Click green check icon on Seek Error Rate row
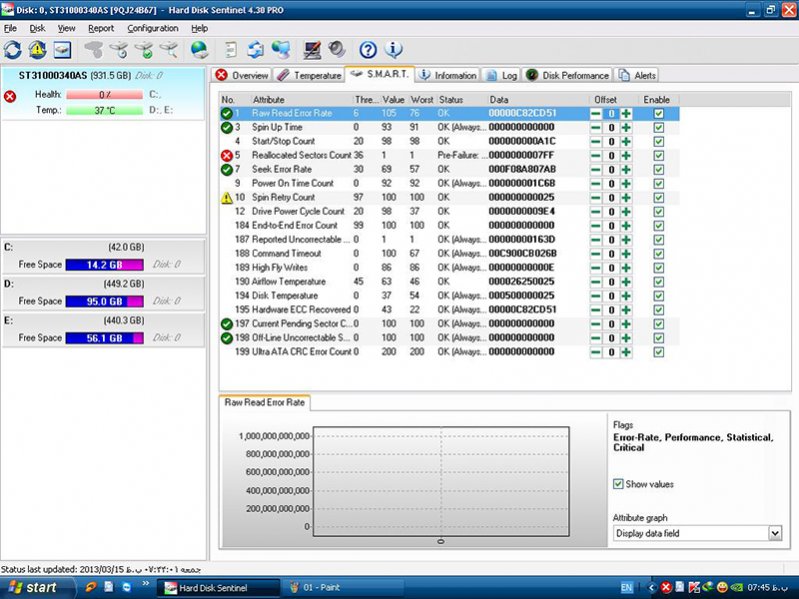Image resolution: width=799 pixels, height=599 pixels. tap(227, 170)
